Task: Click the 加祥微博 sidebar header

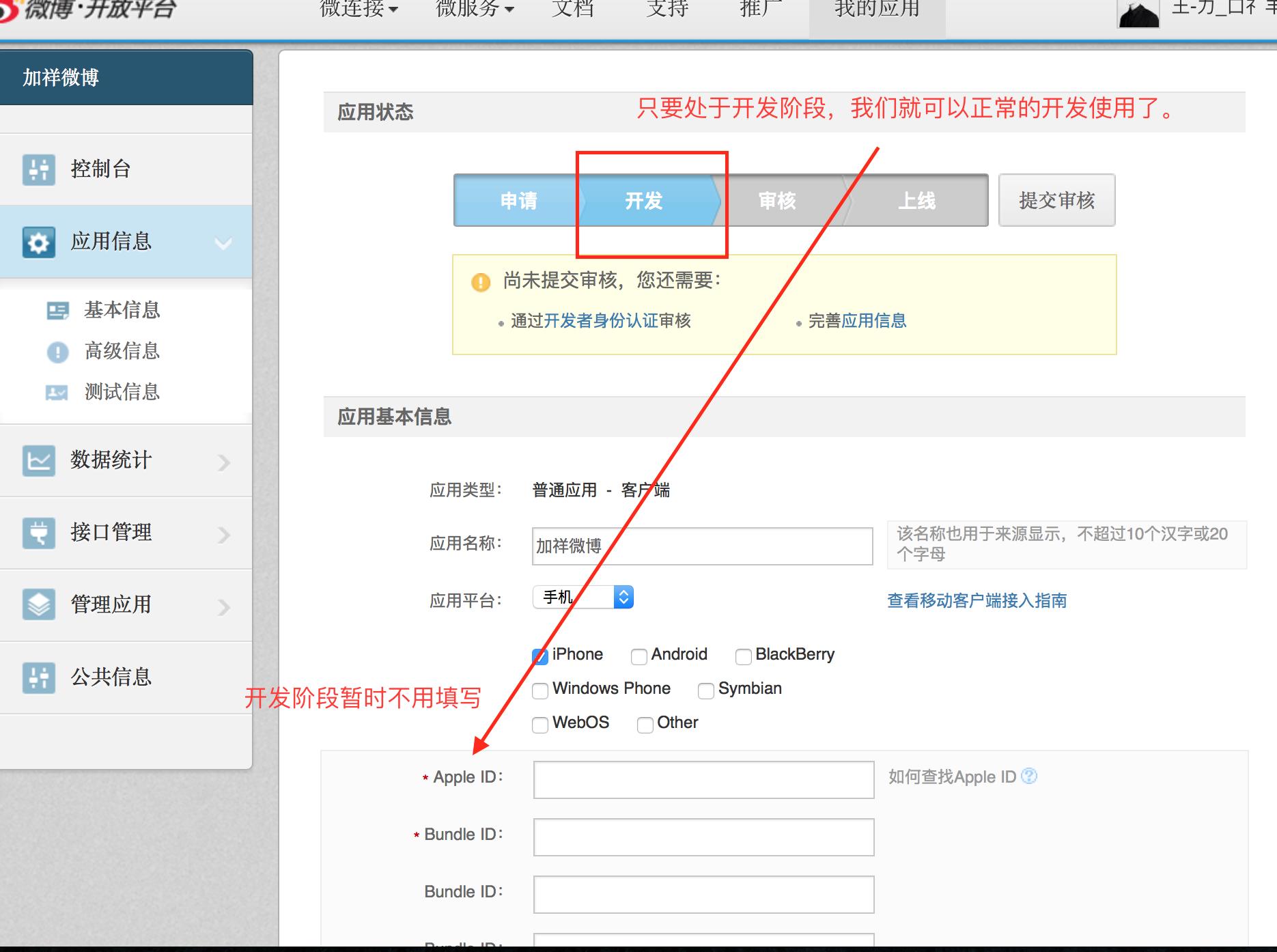Action: point(126,78)
